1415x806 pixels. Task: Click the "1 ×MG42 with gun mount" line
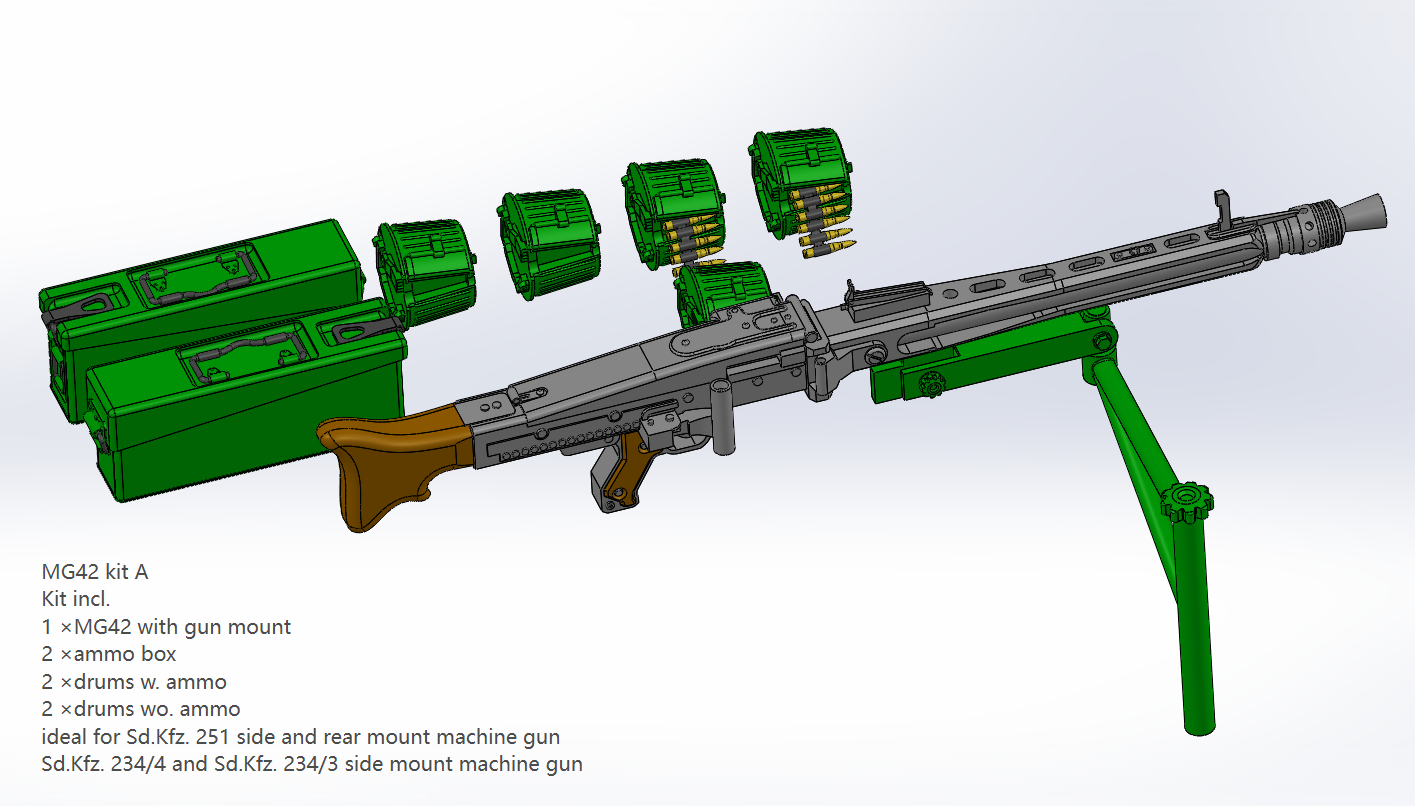166,628
